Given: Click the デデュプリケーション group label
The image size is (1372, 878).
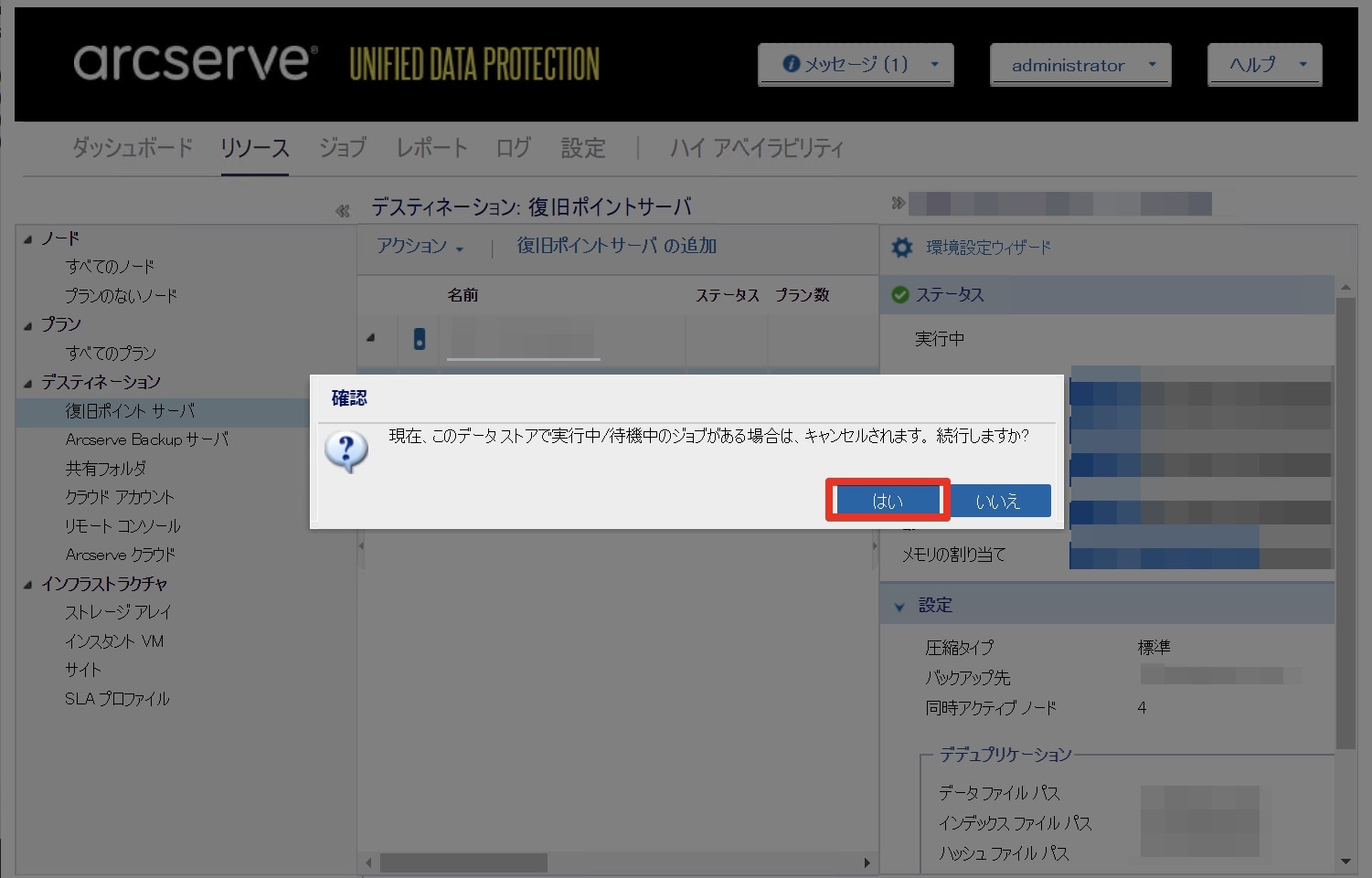Looking at the screenshot, I should coord(1005,755).
